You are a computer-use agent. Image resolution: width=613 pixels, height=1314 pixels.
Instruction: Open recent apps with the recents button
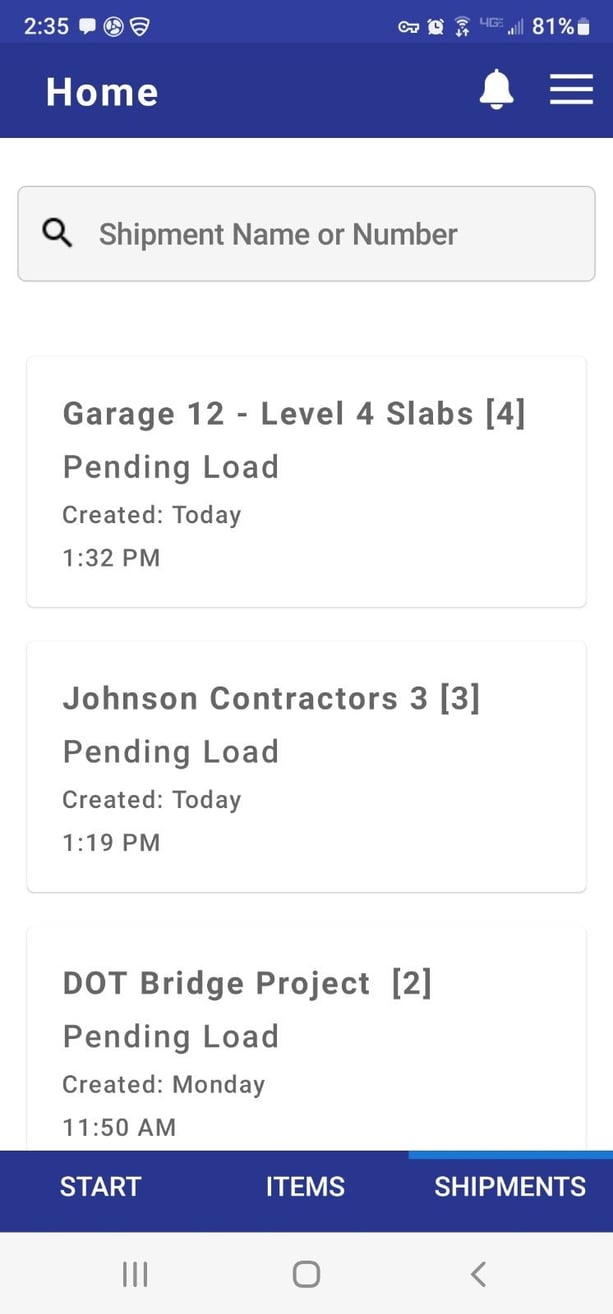[x=134, y=1273]
